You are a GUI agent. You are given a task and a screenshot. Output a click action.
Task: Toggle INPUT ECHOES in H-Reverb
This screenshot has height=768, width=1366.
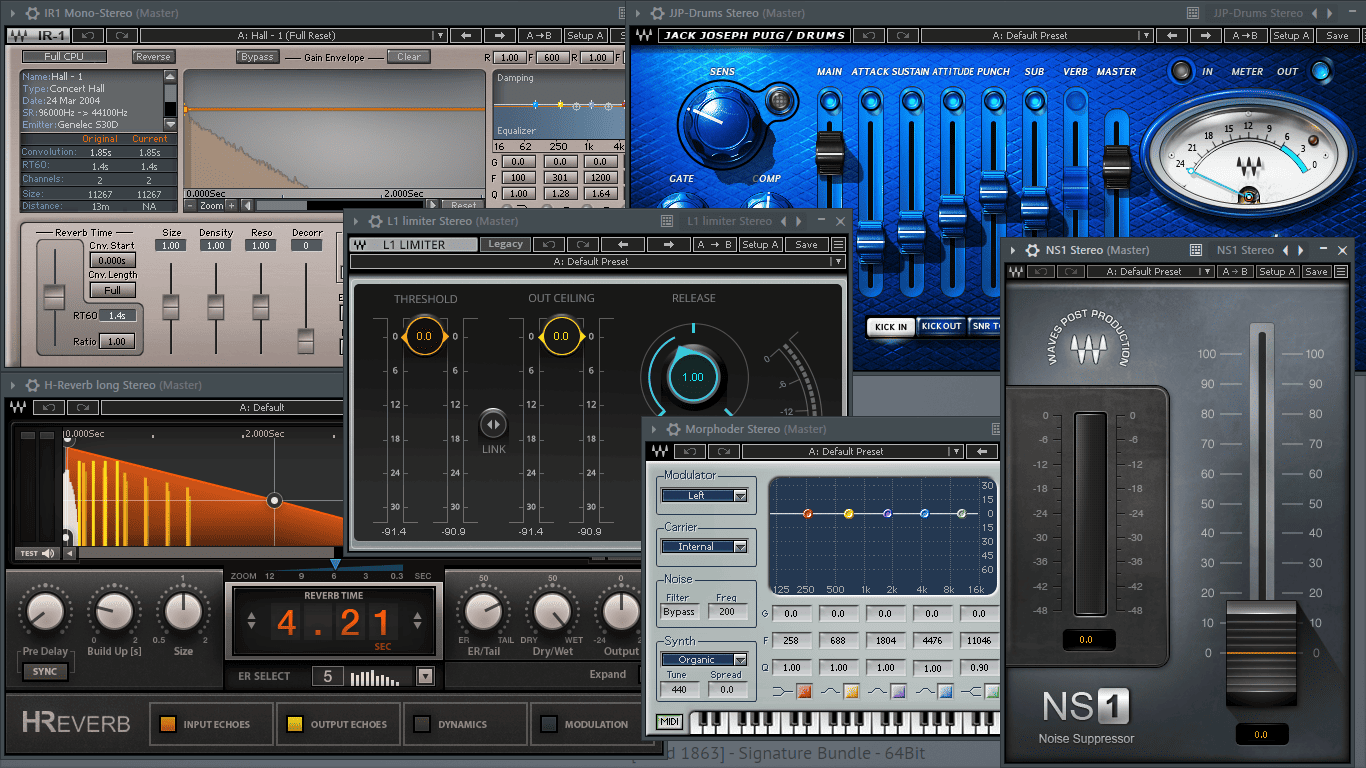pos(168,724)
